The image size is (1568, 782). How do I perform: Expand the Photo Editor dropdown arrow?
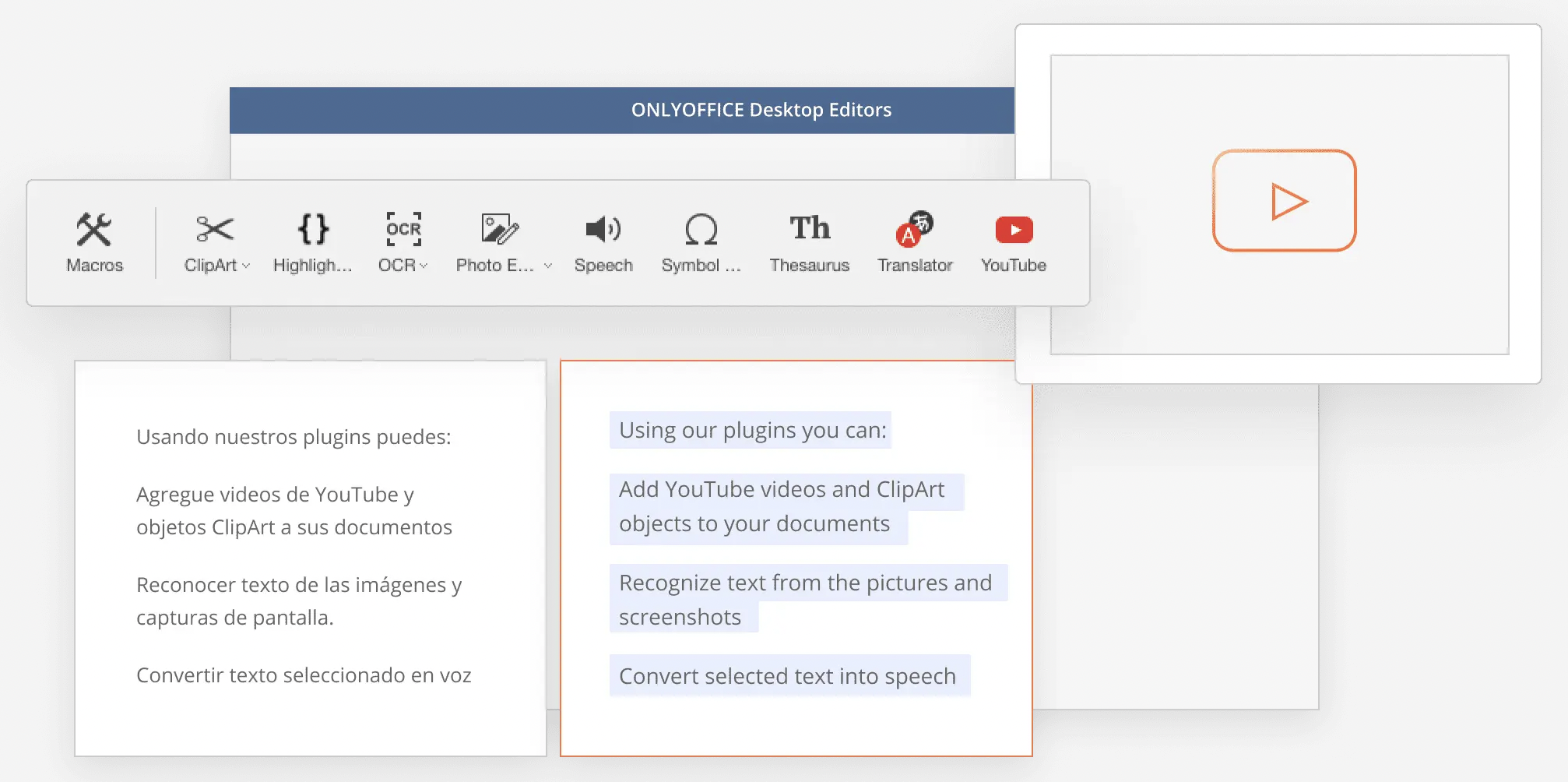[548, 266]
